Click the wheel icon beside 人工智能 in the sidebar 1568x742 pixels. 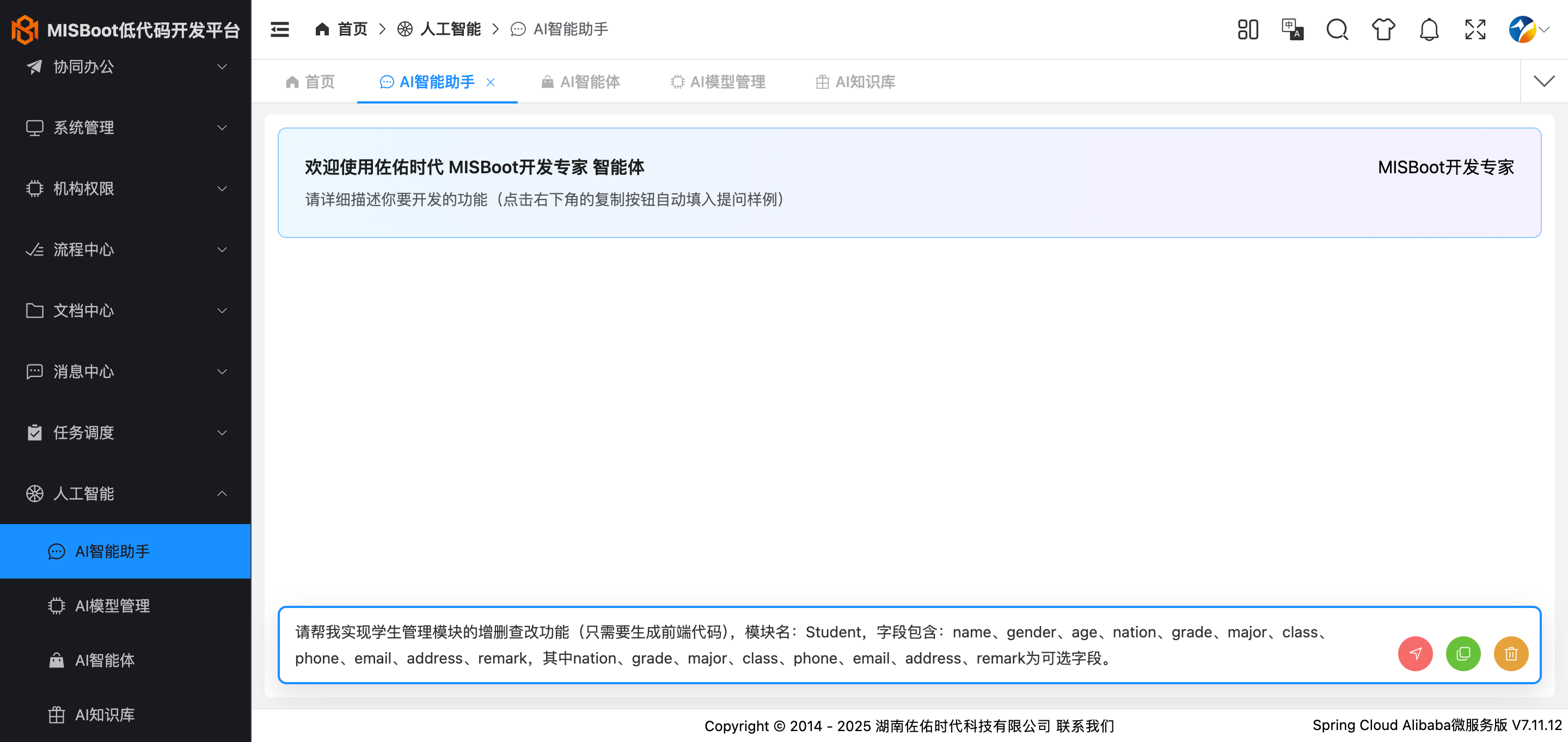pos(35,493)
